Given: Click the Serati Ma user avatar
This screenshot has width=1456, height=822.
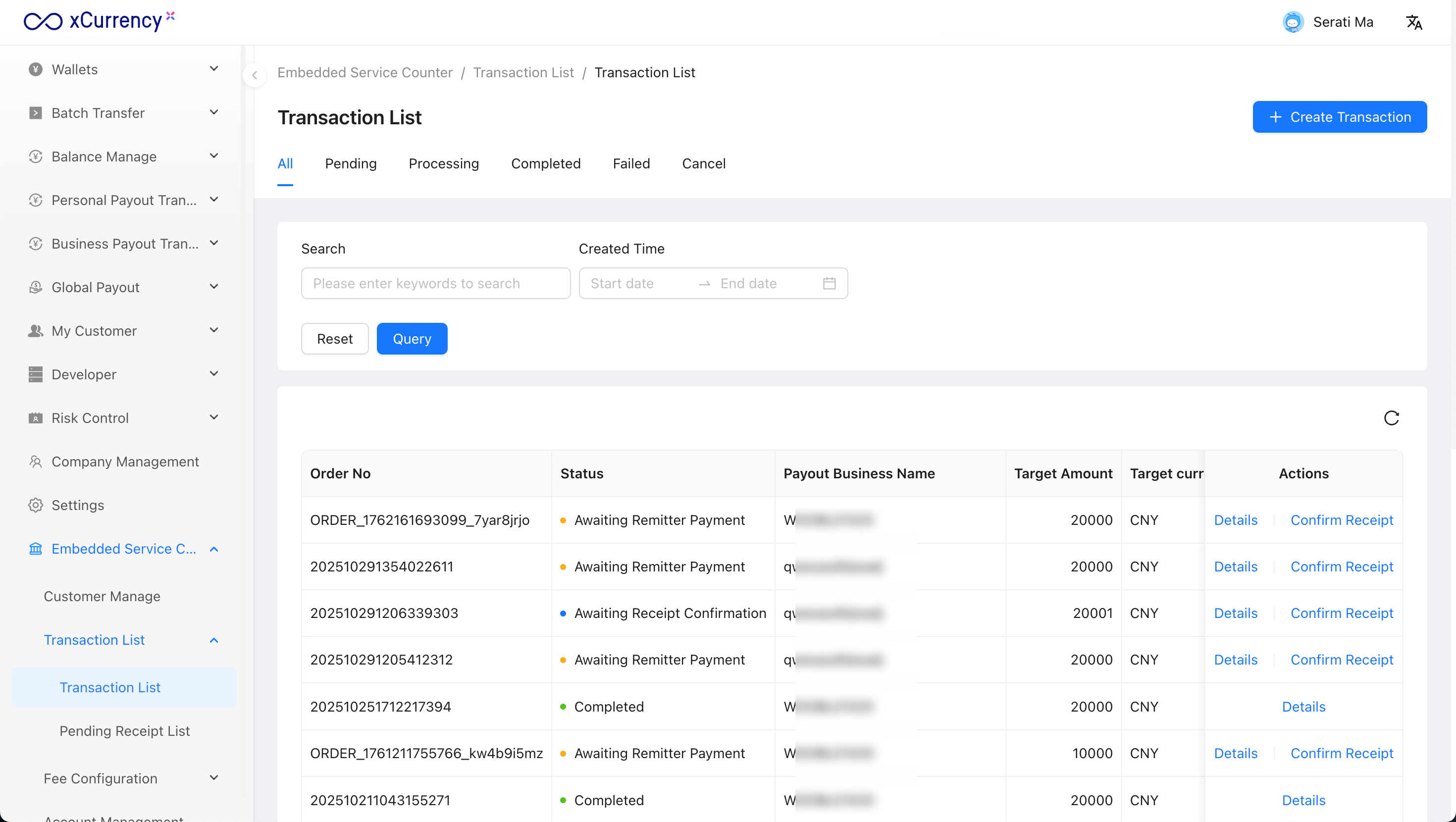Looking at the screenshot, I should click(1293, 22).
